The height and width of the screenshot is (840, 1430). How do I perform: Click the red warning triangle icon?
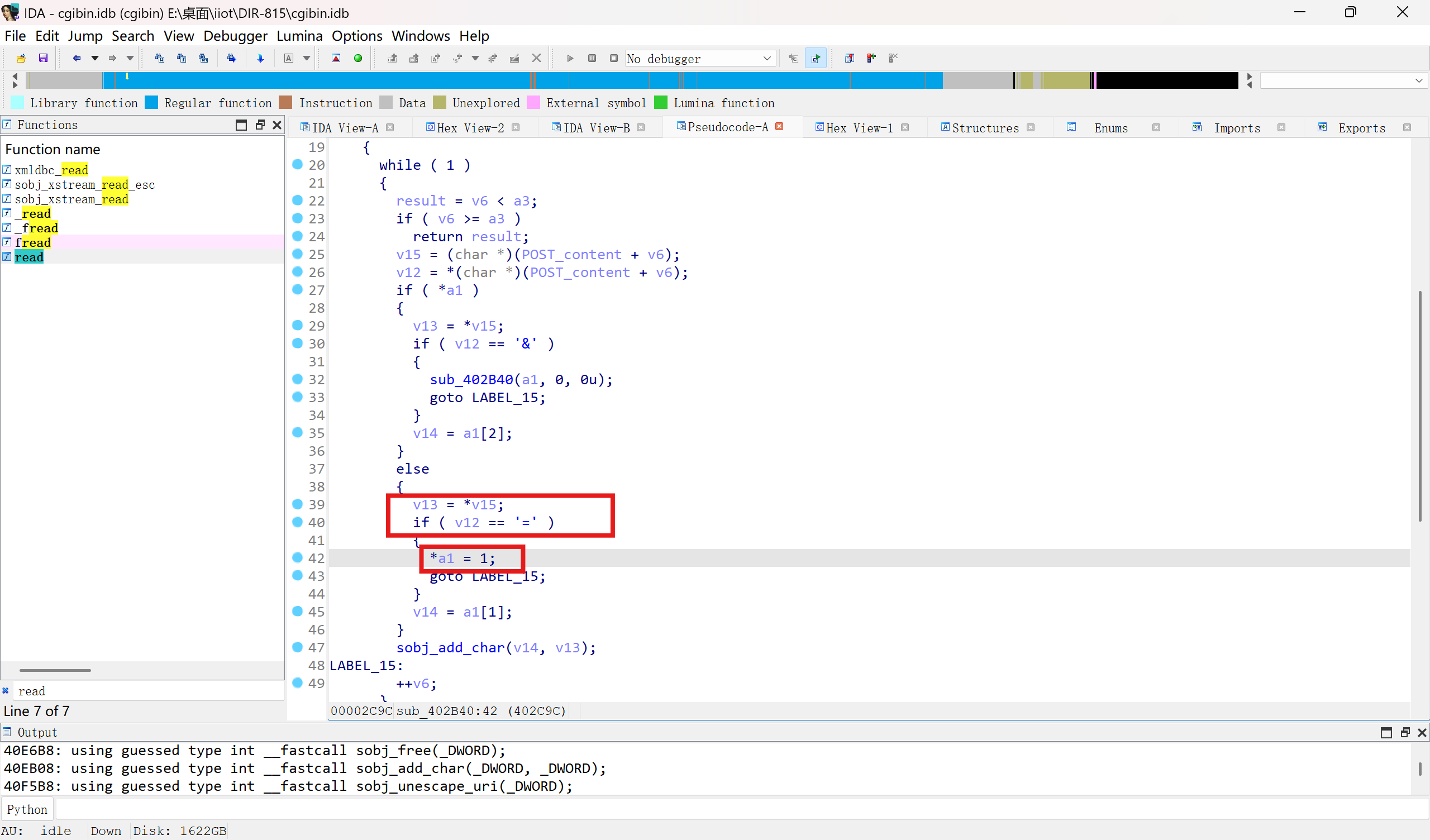(x=336, y=58)
